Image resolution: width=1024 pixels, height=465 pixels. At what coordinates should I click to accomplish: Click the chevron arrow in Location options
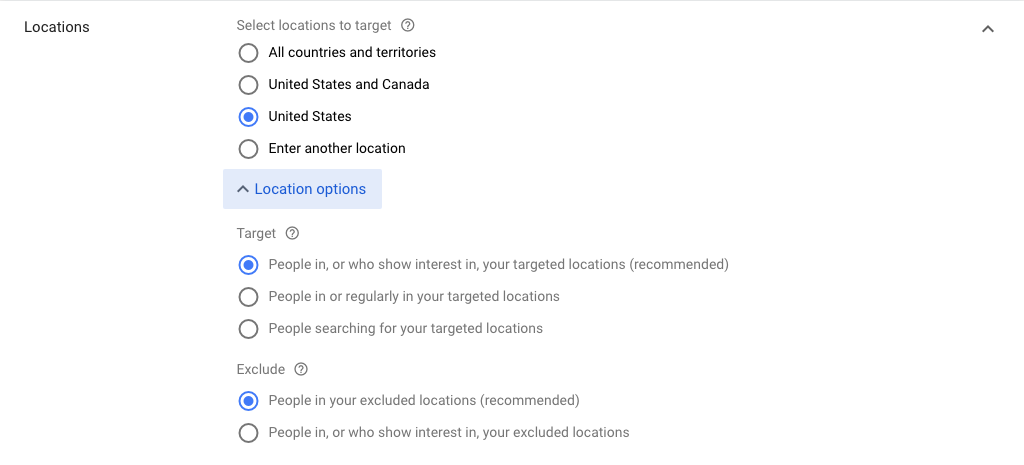click(243, 189)
